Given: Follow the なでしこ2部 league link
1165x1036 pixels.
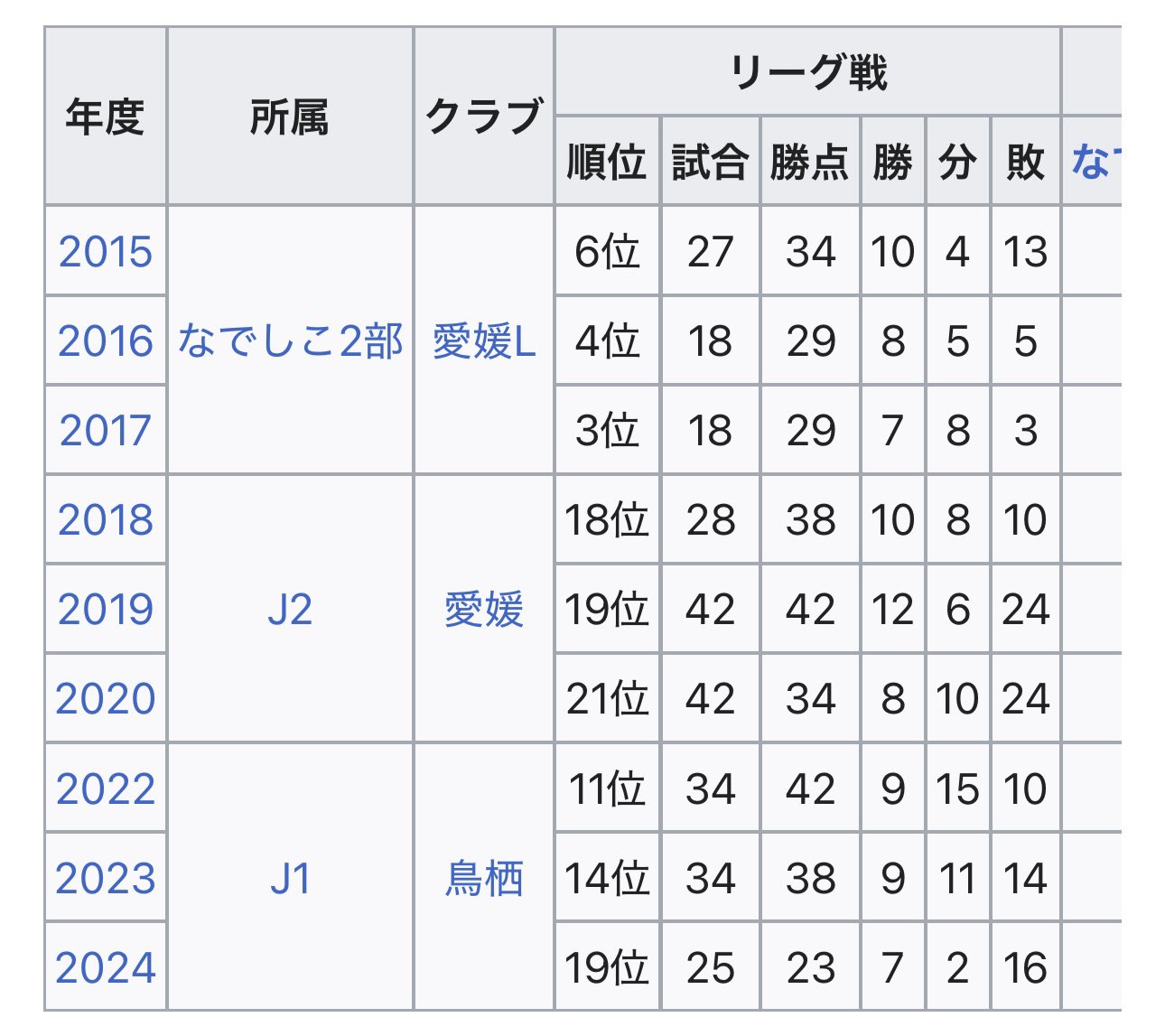Looking at the screenshot, I should pyautogui.click(x=291, y=341).
